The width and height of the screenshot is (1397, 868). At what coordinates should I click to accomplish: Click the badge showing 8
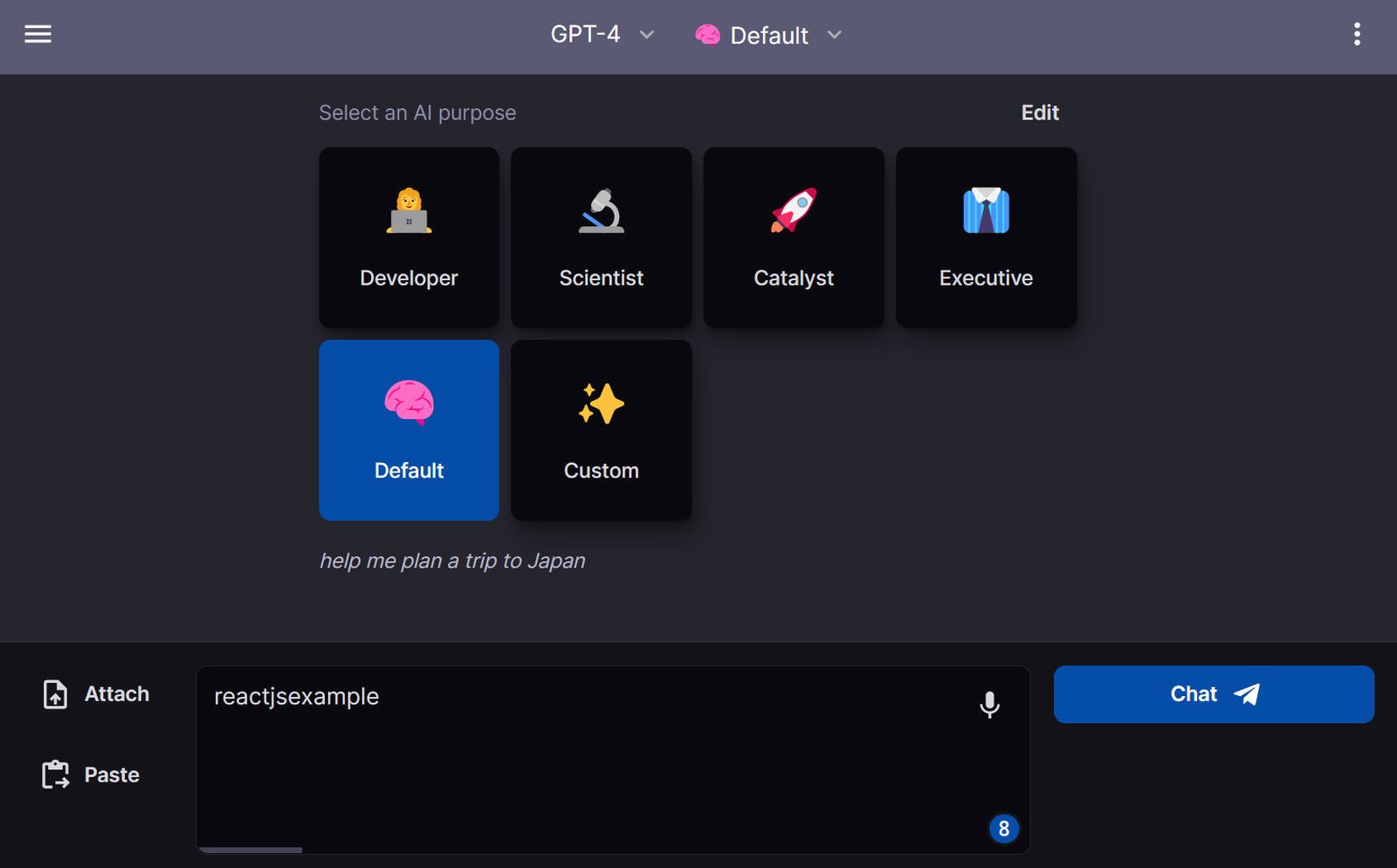[1003, 830]
